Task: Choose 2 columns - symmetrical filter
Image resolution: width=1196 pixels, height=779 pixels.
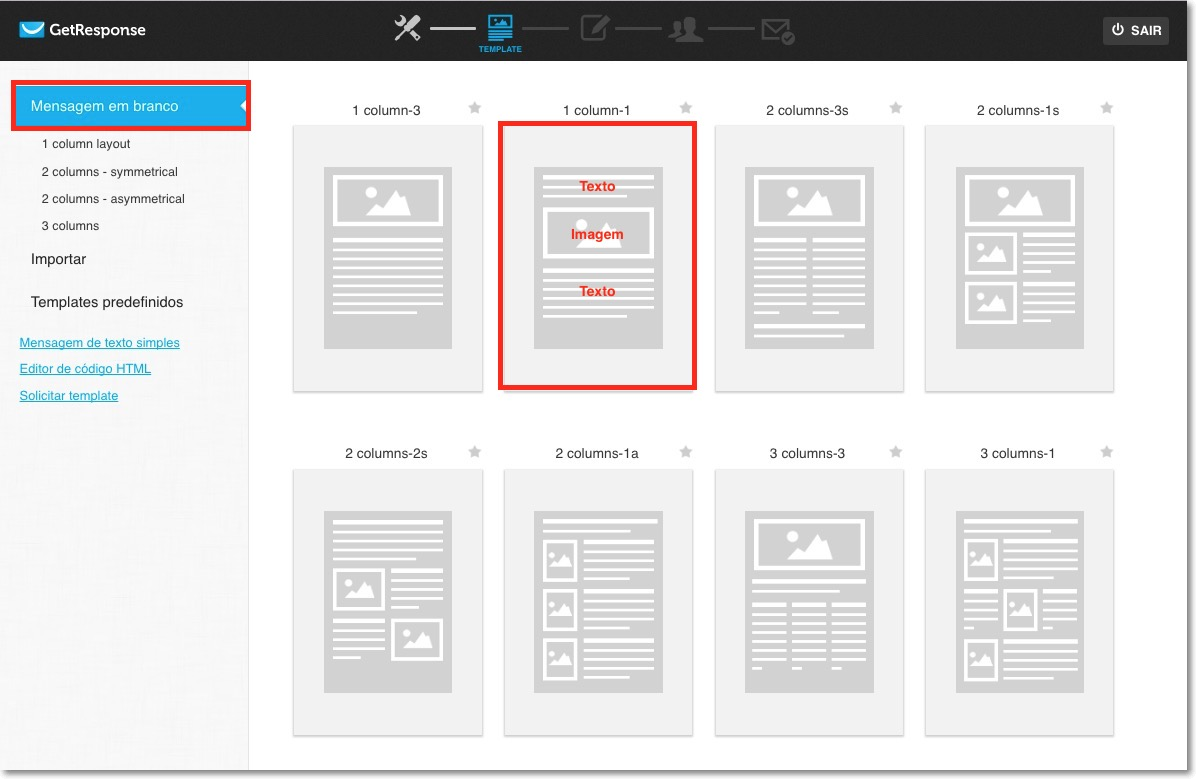Action: click(x=109, y=172)
